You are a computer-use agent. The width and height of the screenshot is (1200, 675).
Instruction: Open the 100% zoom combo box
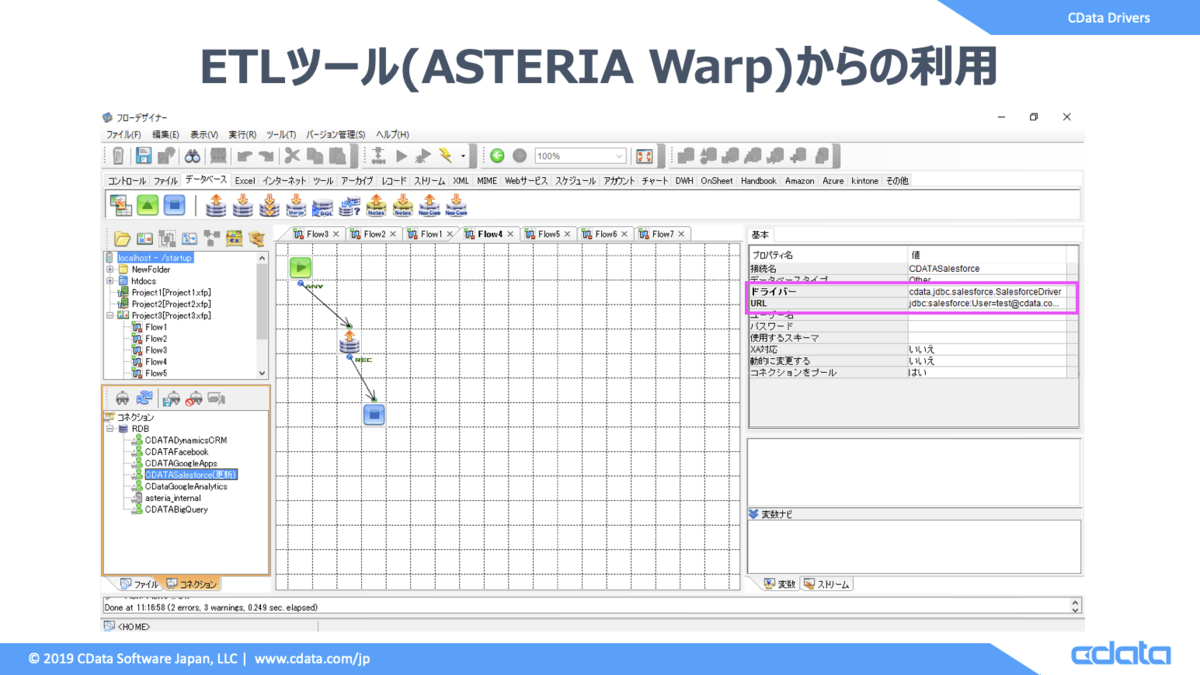click(x=580, y=156)
